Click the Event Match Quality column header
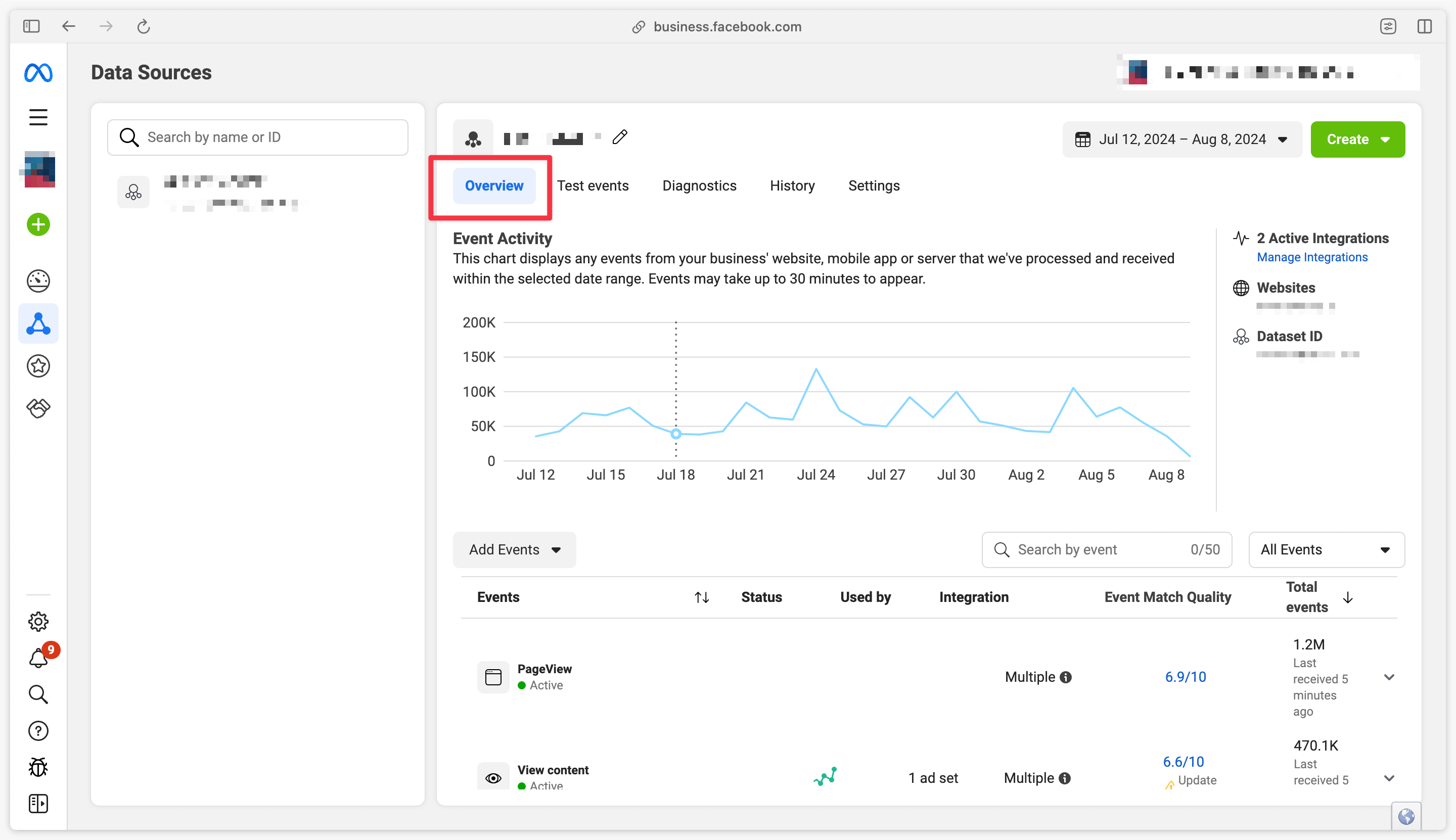The height and width of the screenshot is (840, 1456). pos(1167,597)
